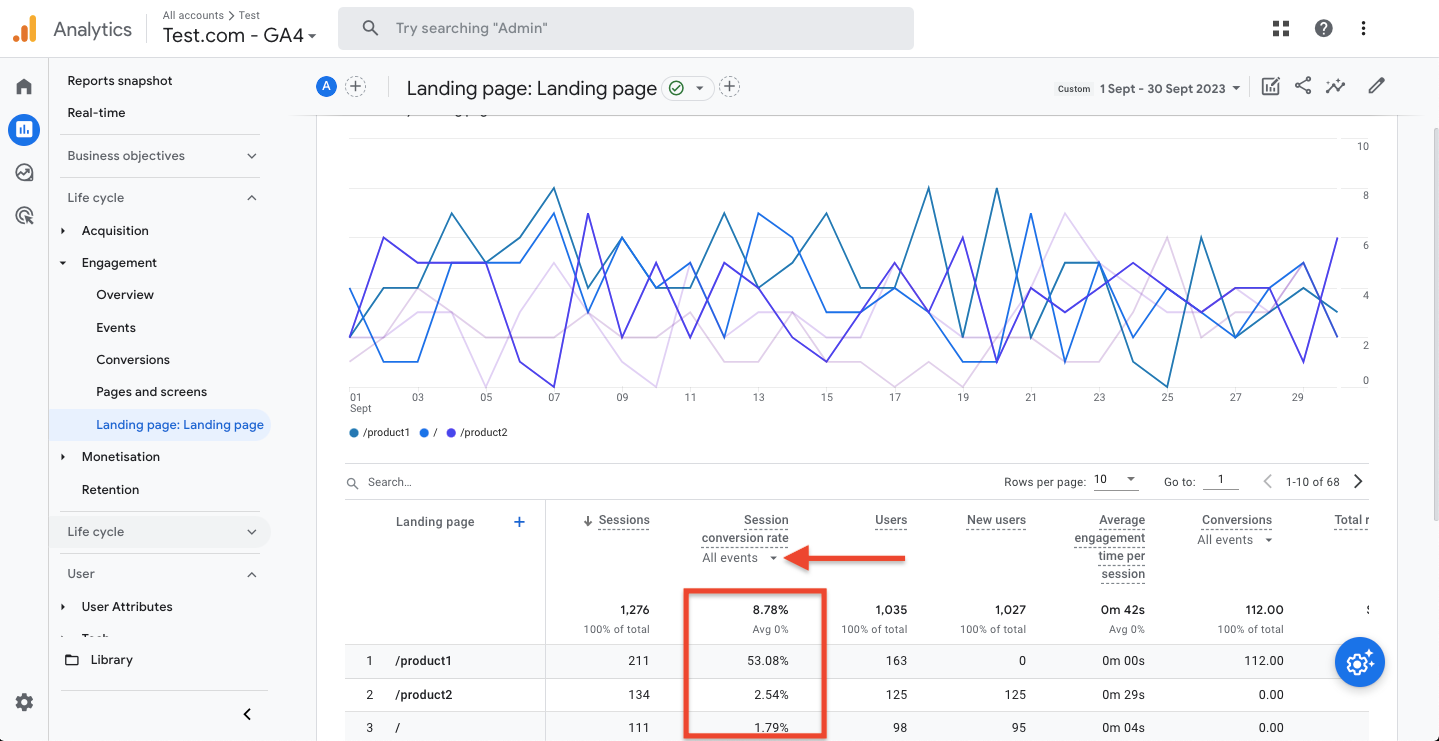Screen dimensions: 1439x741
Task: Customize this report with the edit-chart icon
Action: [x=1270, y=86]
